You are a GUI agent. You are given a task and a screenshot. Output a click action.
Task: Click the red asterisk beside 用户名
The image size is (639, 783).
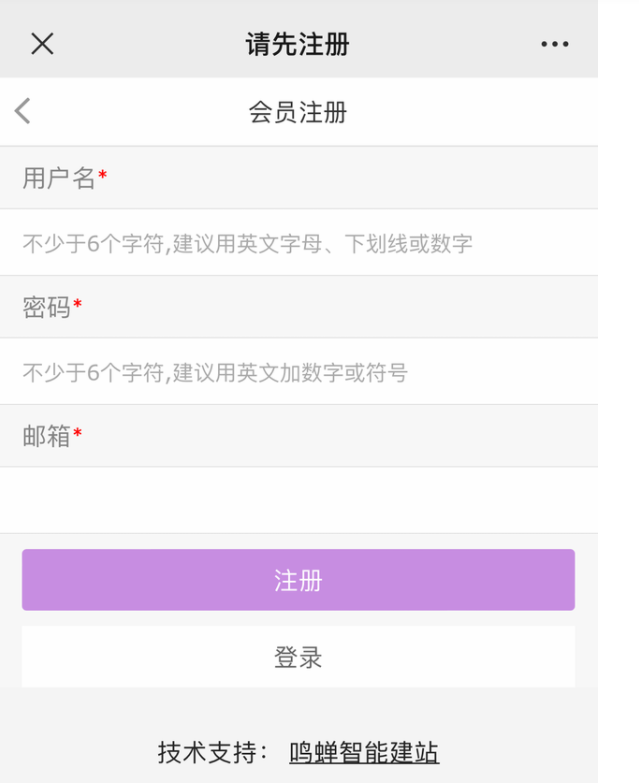102,175
